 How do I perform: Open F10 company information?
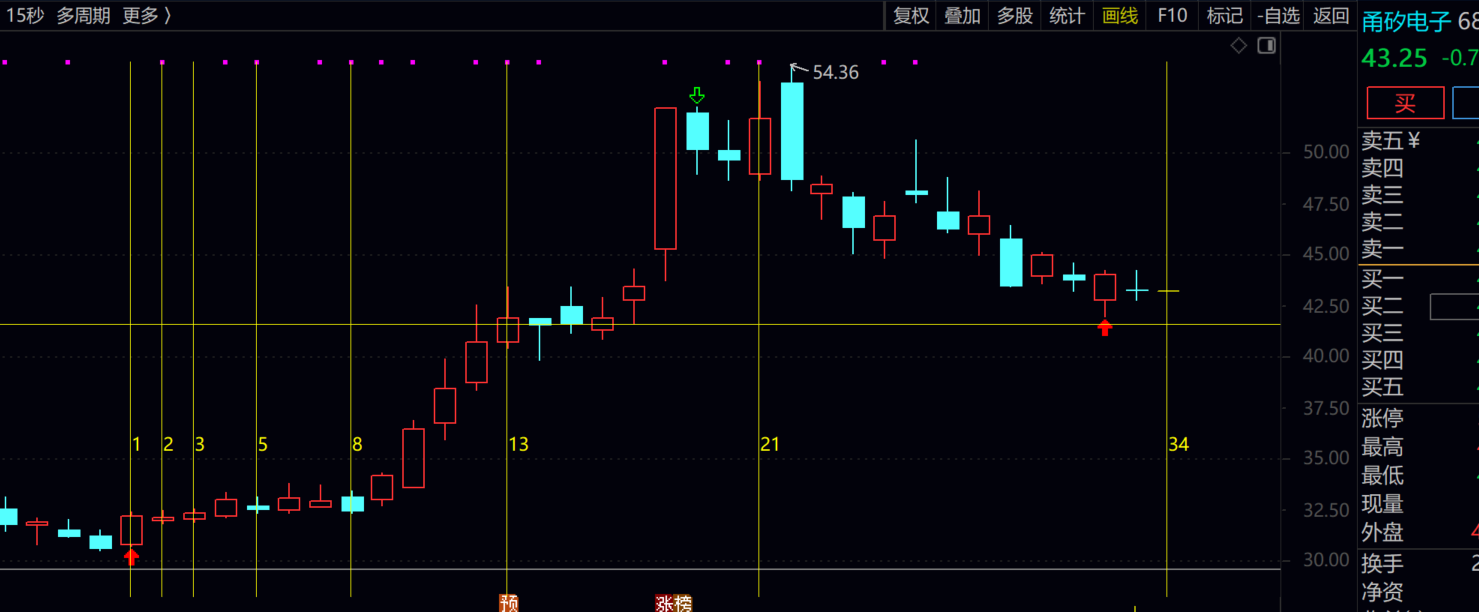1172,15
